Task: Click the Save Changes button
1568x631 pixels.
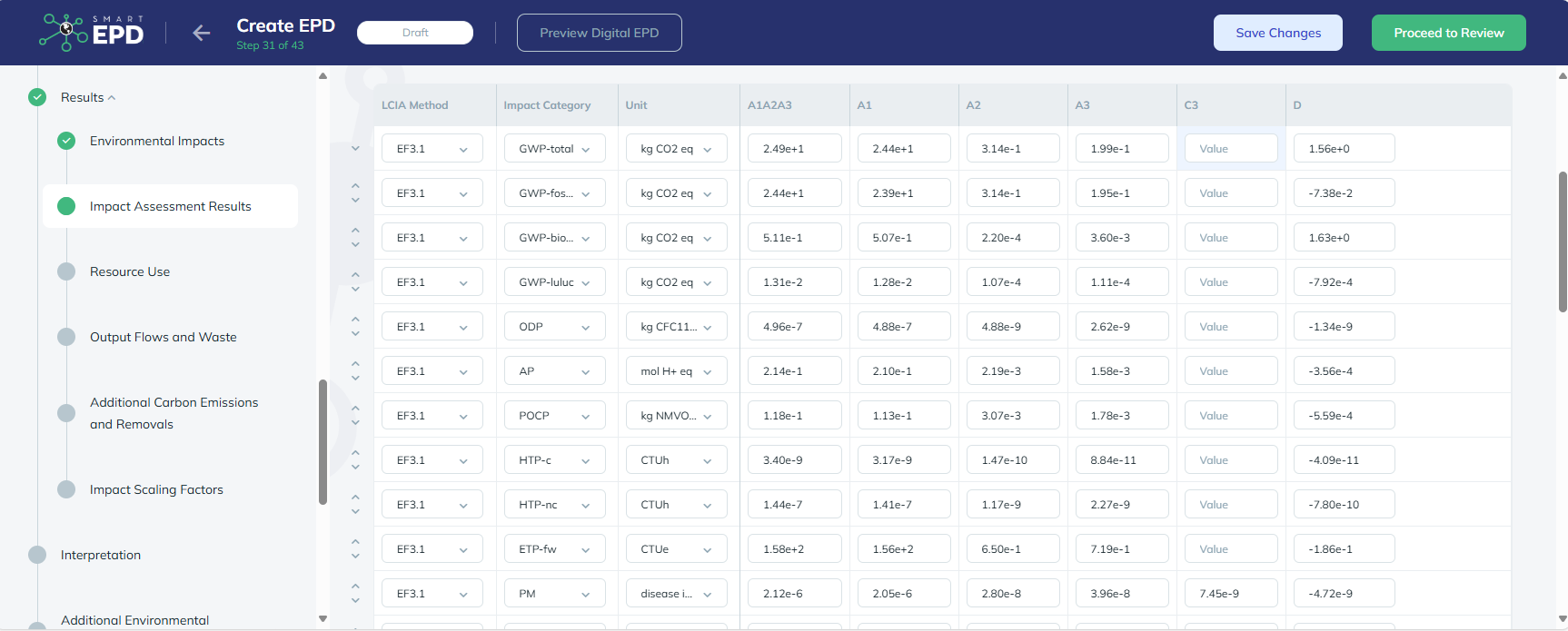Action: [x=1277, y=33]
